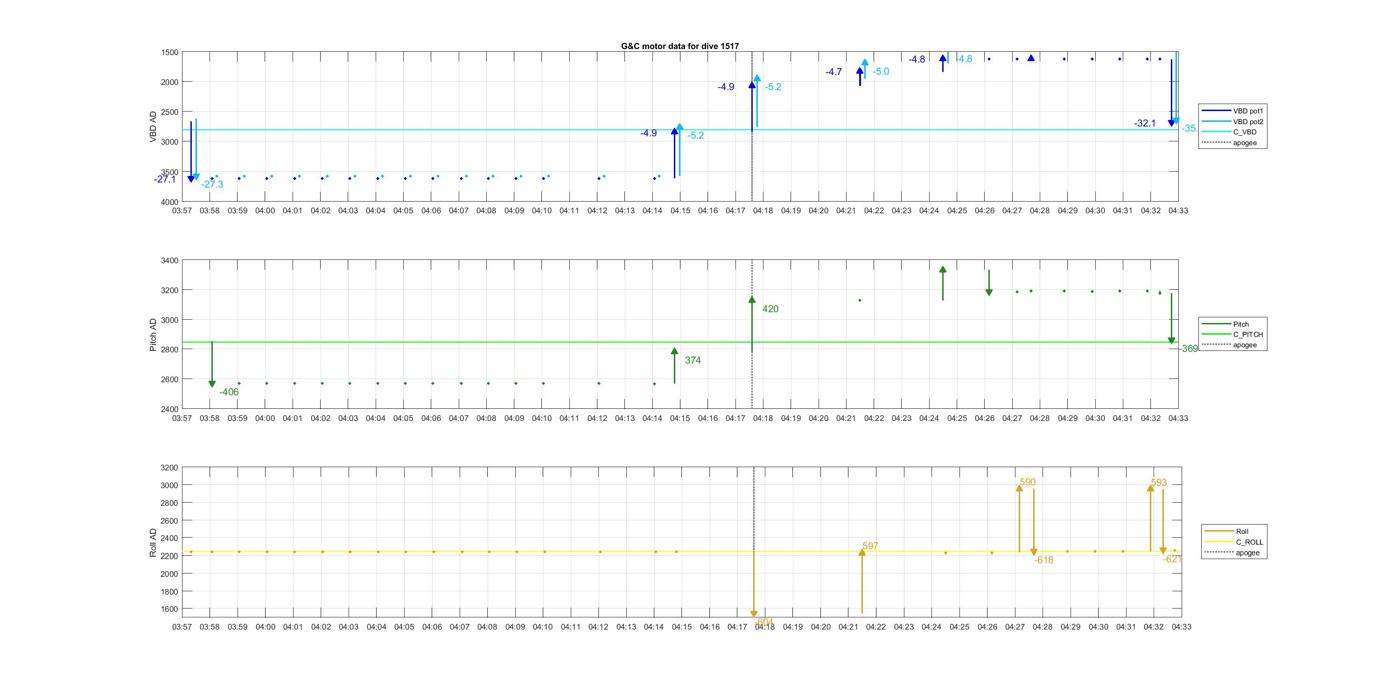Click the '-369' pitch value label
This screenshot has height=693, width=1400.
point(1188,349)
